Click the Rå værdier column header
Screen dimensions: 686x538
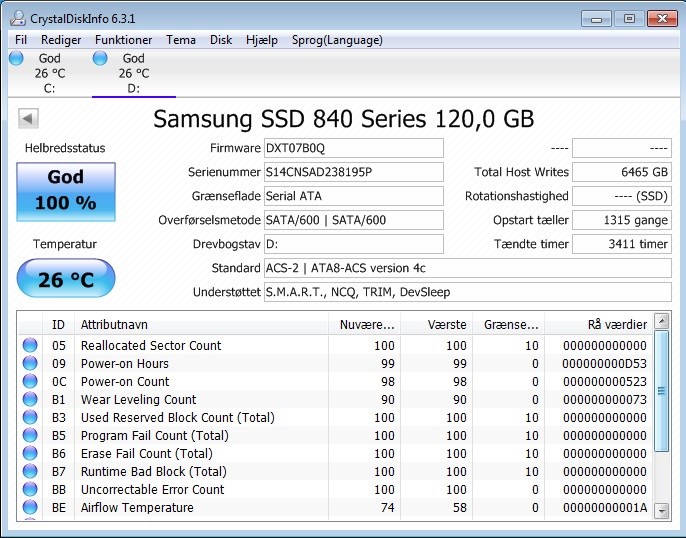coord(598,325)
